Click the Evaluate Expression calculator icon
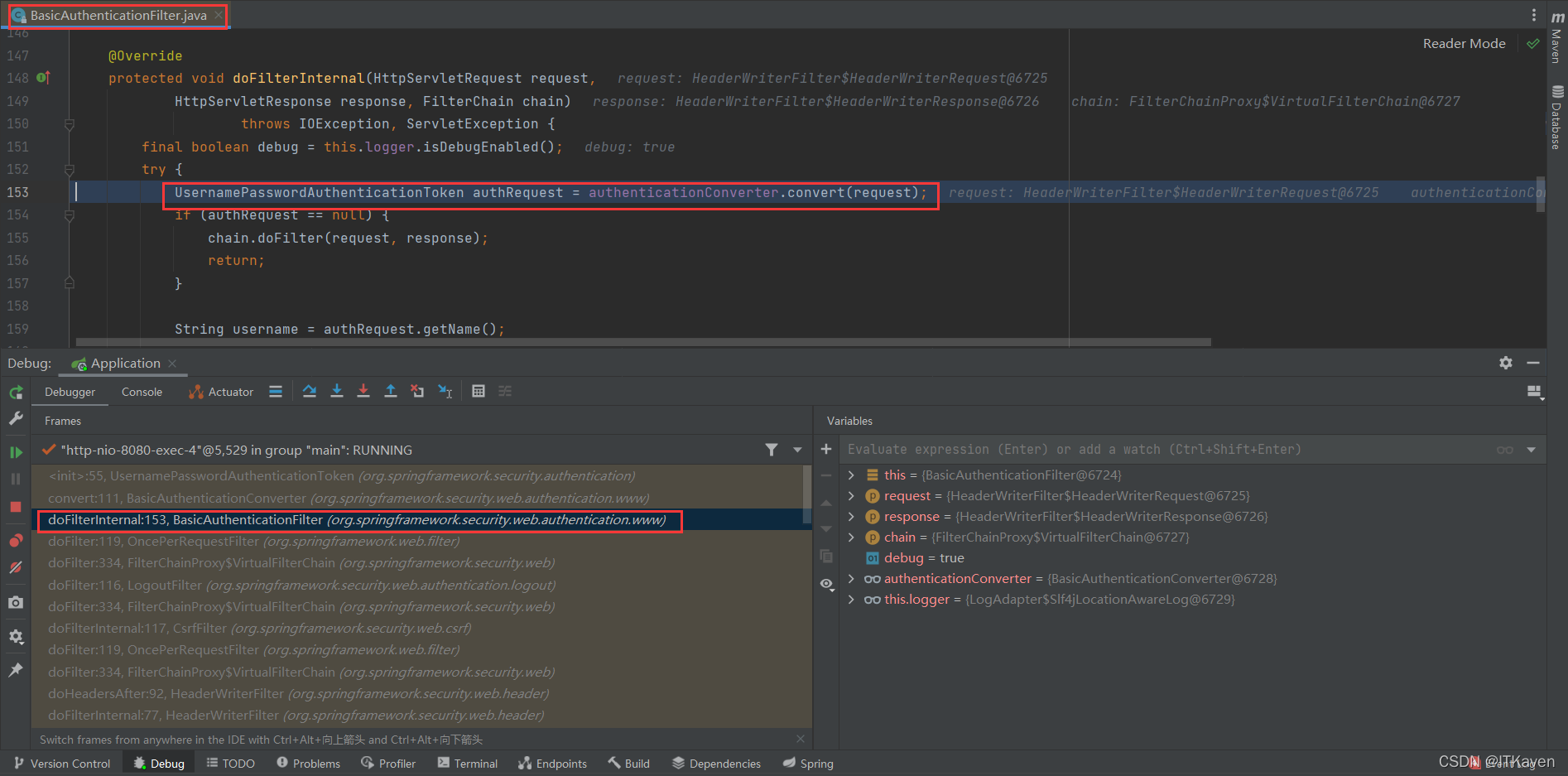This screenshot has height=776, width=1568. (x=479, y=391)
